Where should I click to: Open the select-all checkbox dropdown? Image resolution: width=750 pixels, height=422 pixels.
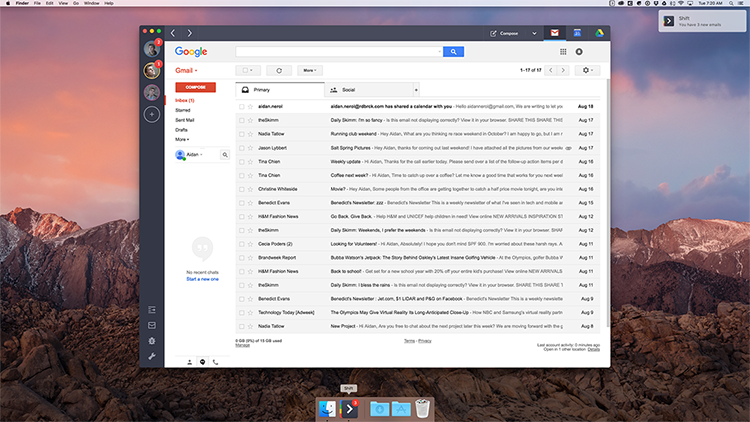248,70
